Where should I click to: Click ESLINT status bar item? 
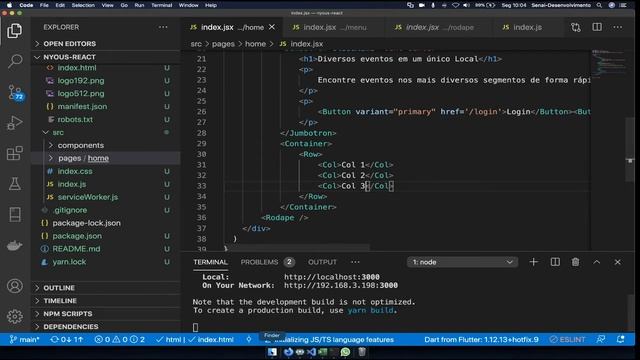click(567, 339)
